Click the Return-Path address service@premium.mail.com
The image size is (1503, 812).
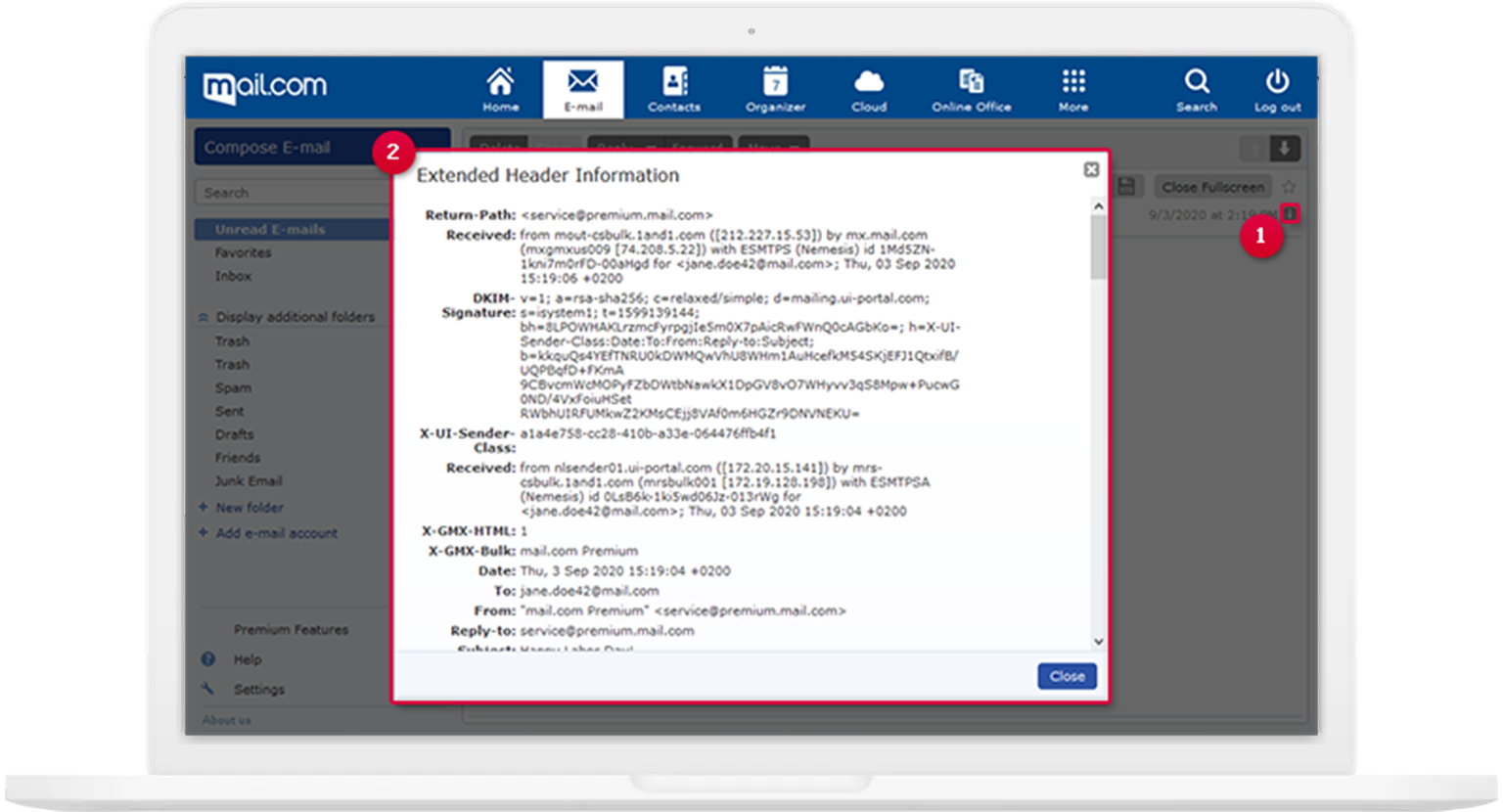coord(617,214)
